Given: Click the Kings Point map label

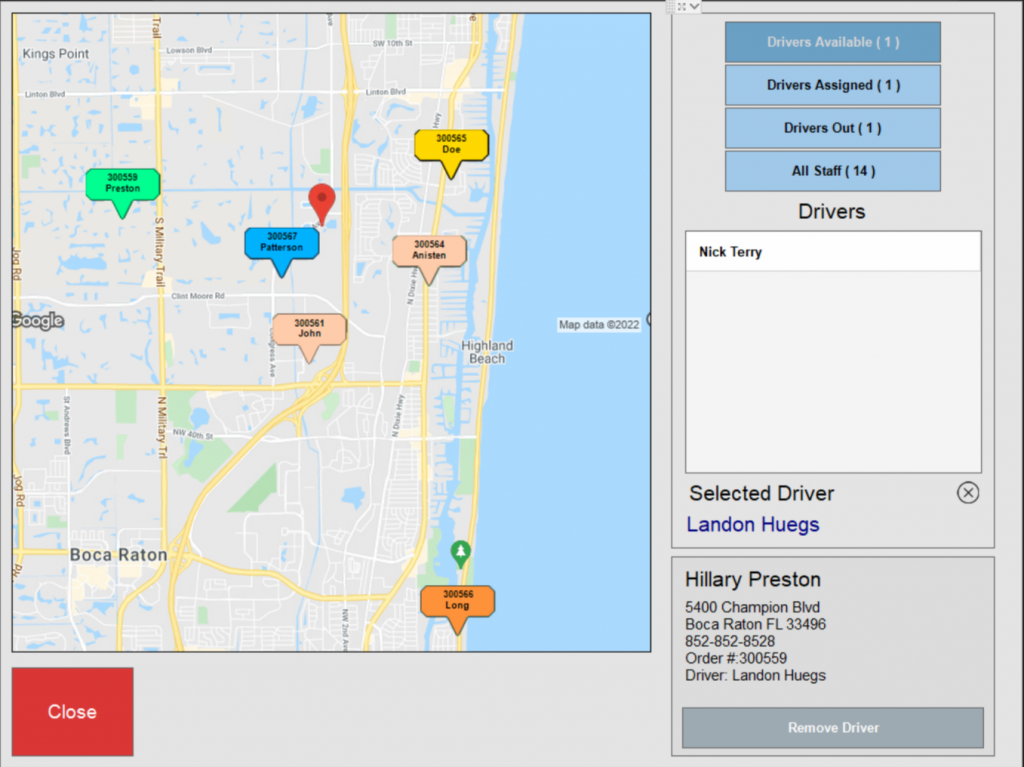Looking at the screenshot, I should click(56, 54).
